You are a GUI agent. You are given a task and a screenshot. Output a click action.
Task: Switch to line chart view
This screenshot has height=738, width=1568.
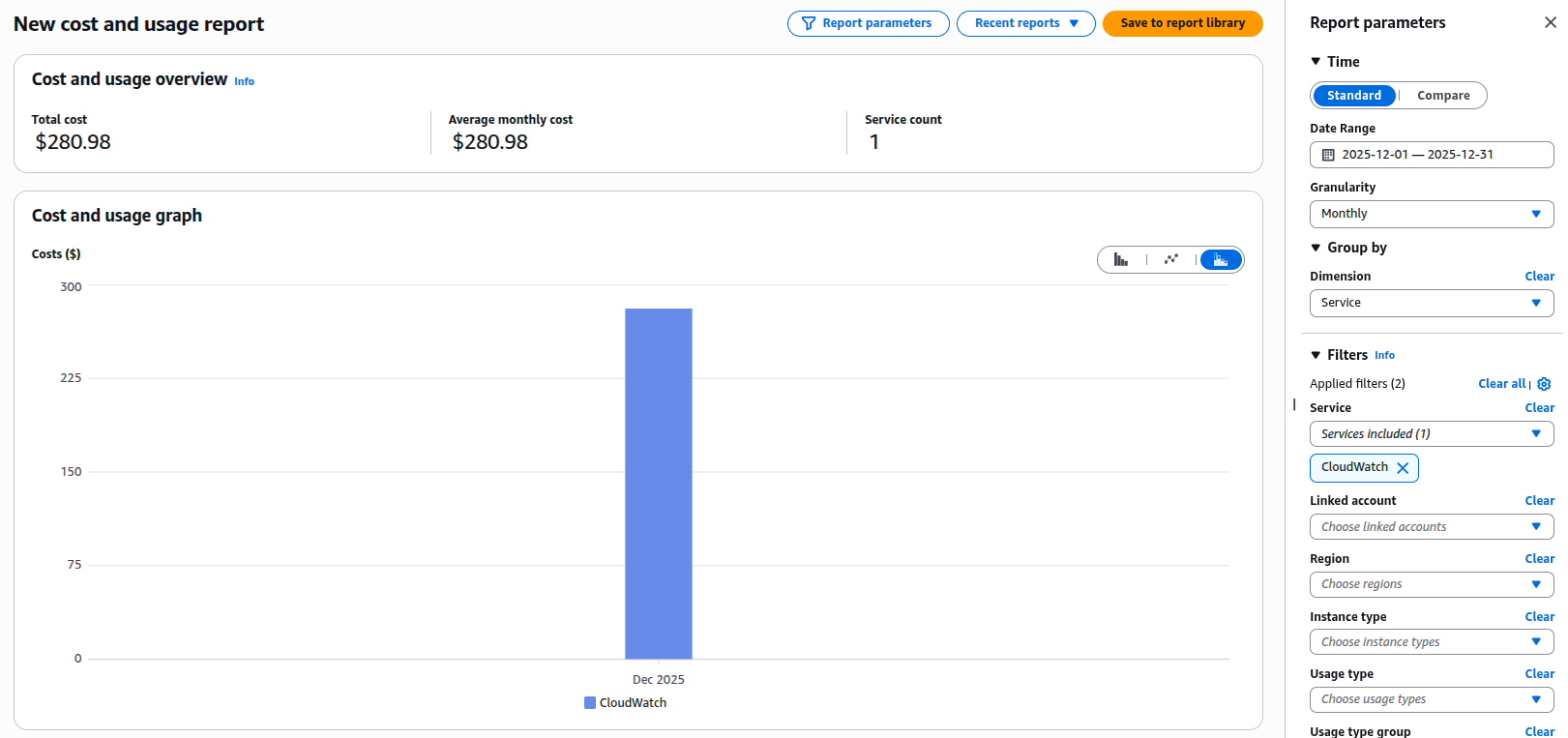pos(1171,259)
